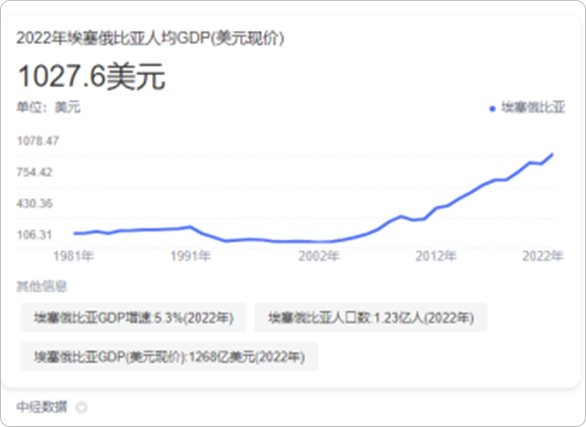Viewport: 586px width, 427px height.
Task: Select the 2002年 x-axis label
Action: pyautogui.click(x=319, y=256)
